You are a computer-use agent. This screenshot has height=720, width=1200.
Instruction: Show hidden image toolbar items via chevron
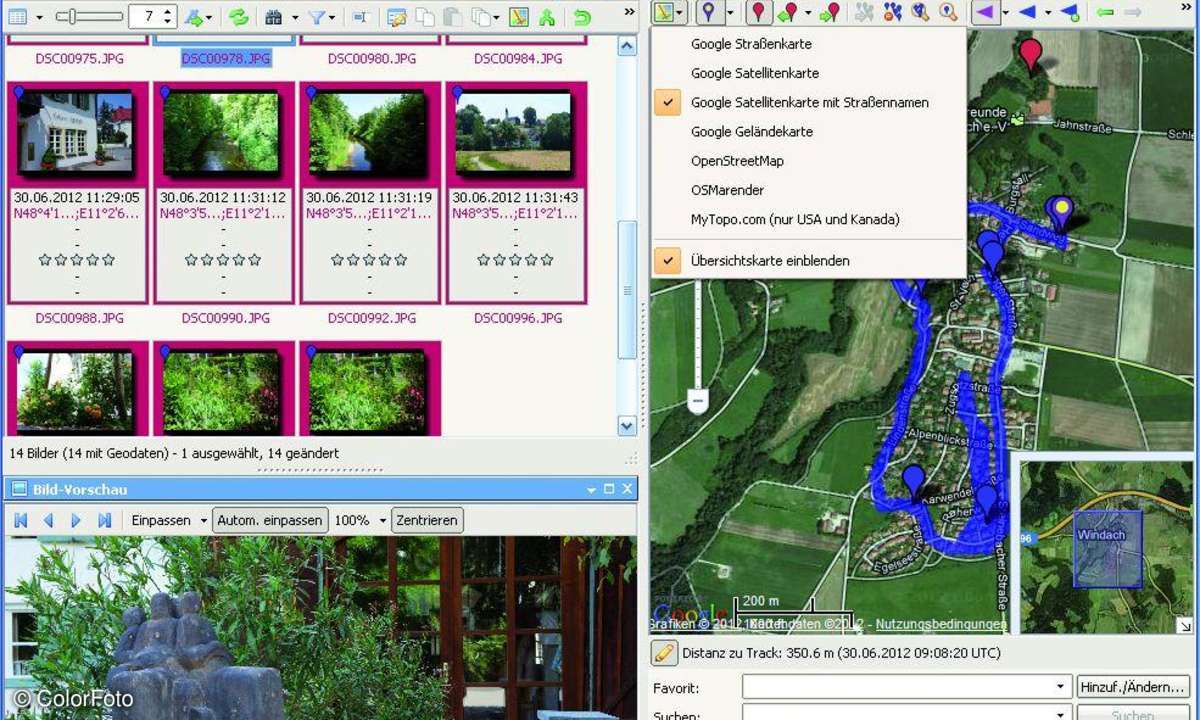(628, 12)
